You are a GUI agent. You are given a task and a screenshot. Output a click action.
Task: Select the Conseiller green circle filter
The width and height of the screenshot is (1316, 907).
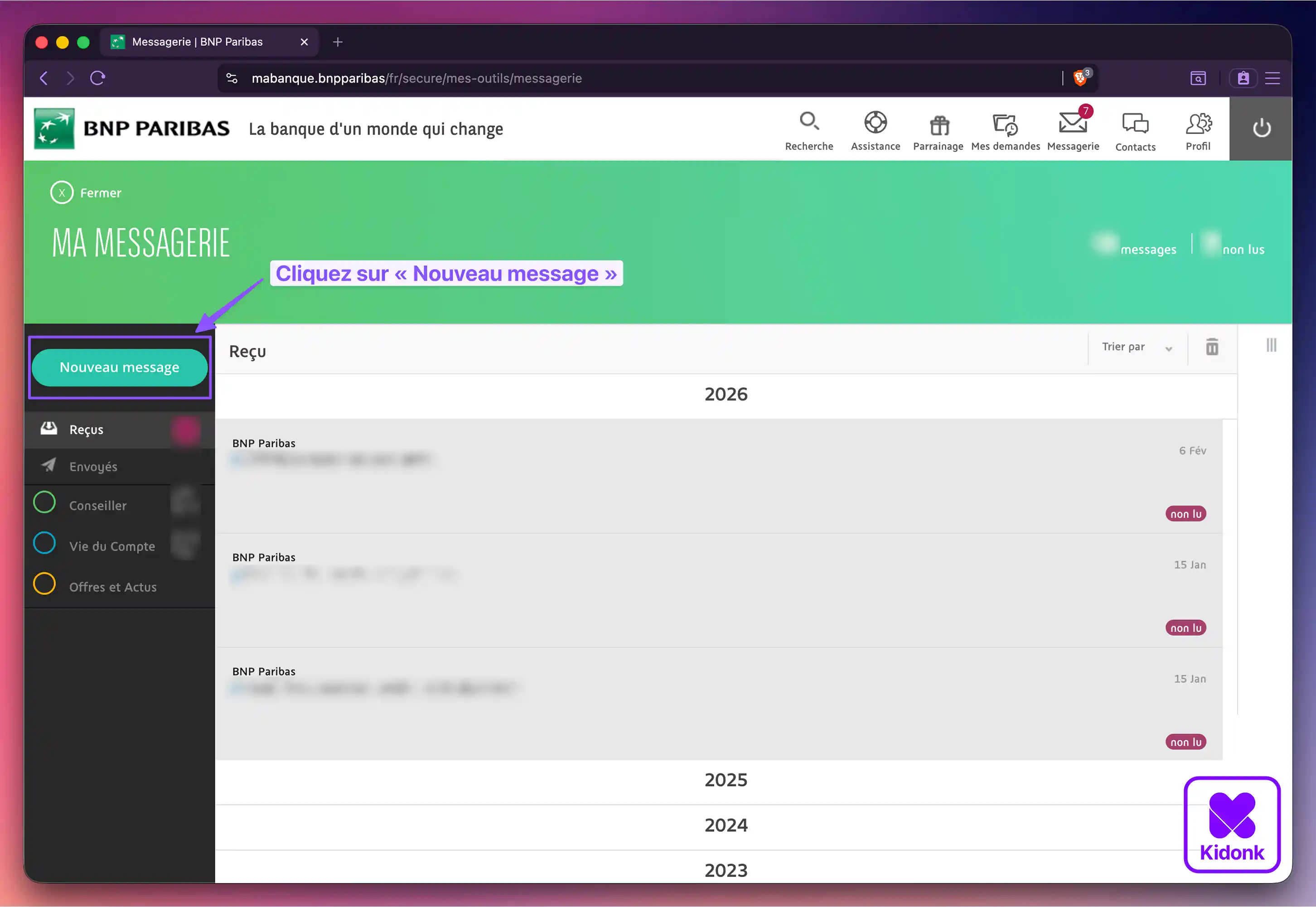coord(44,502)
